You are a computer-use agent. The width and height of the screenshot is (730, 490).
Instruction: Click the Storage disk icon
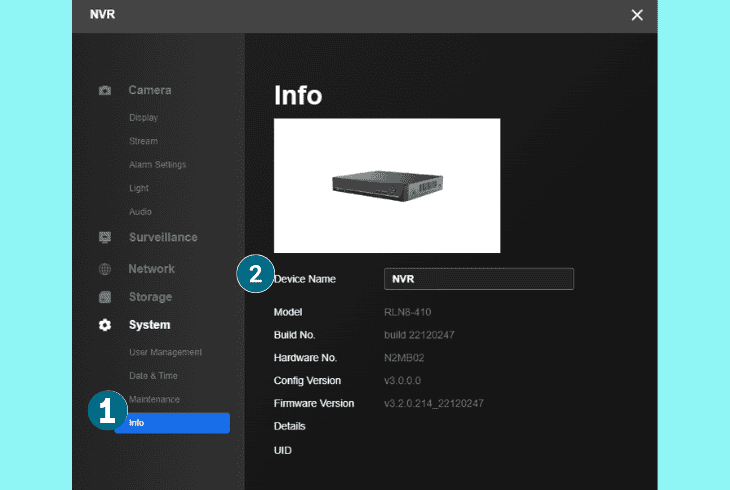click(x=105, y=297)
